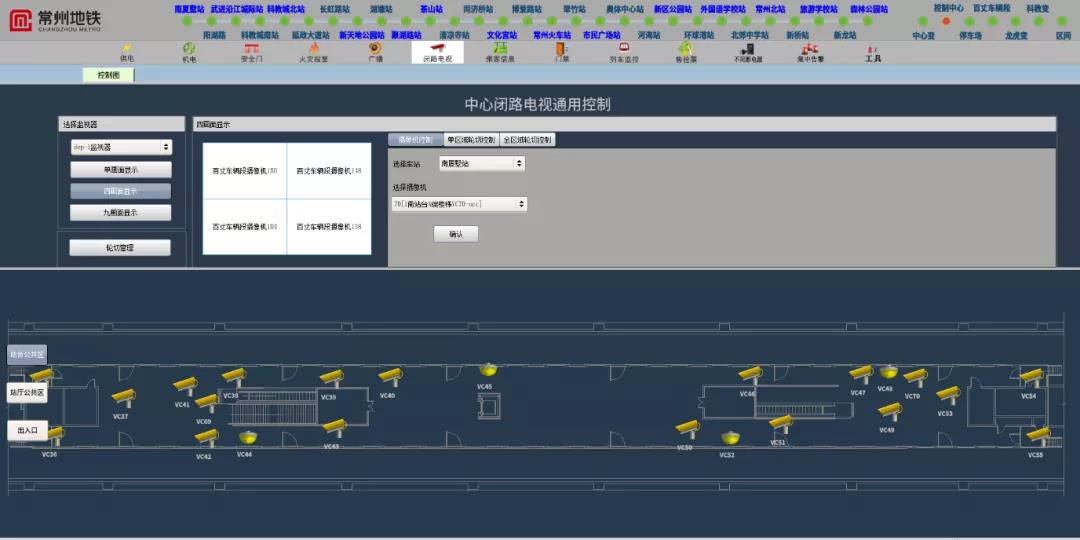The height and width of the screenshot is (540, 1080).
Task: Click camera VC50 icon
Action: [x=687, y=428]
